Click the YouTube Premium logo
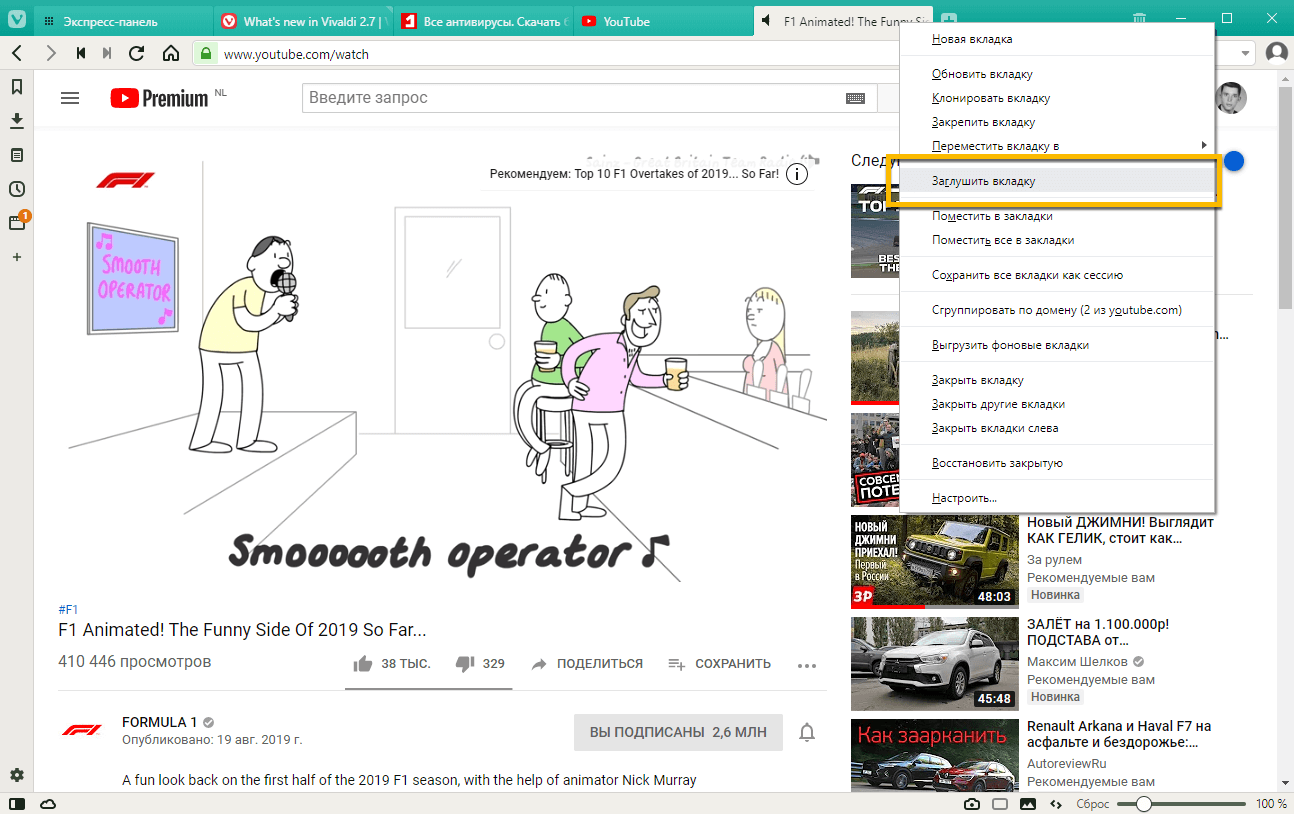This screenshot has height=814, width=1294. click(160, 97)
